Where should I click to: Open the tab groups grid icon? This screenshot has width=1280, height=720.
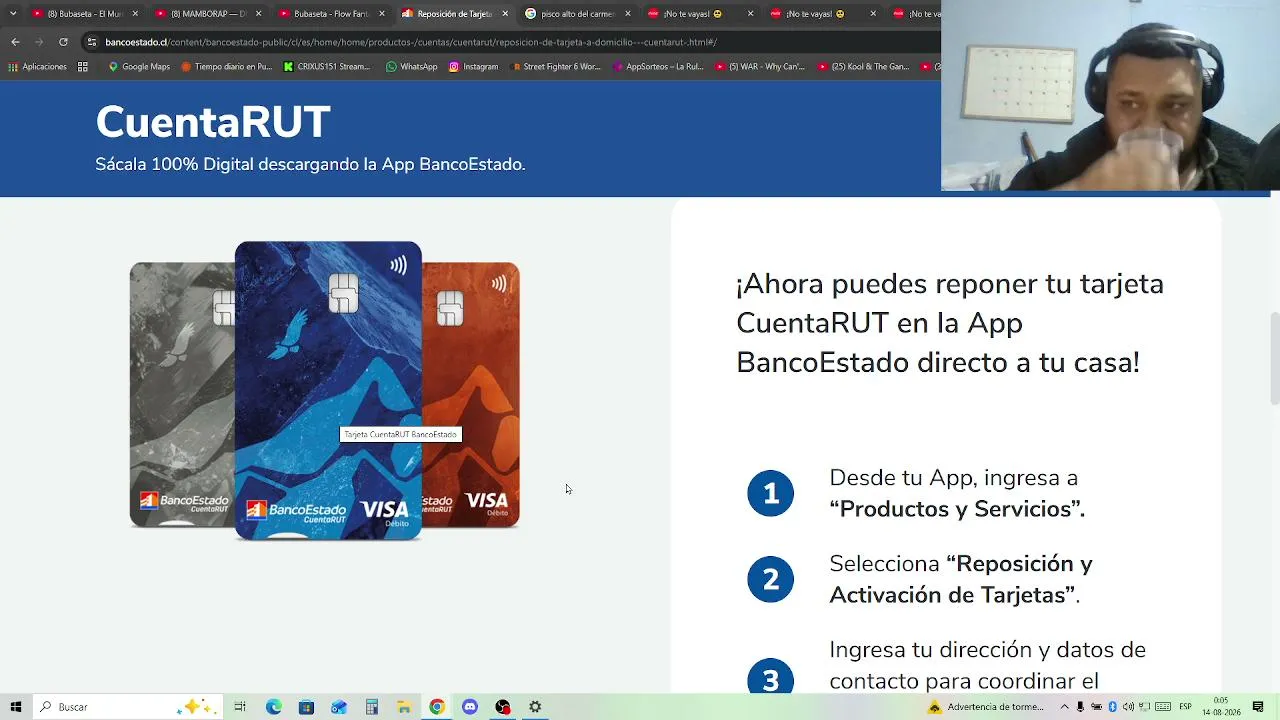click(83, 67)
